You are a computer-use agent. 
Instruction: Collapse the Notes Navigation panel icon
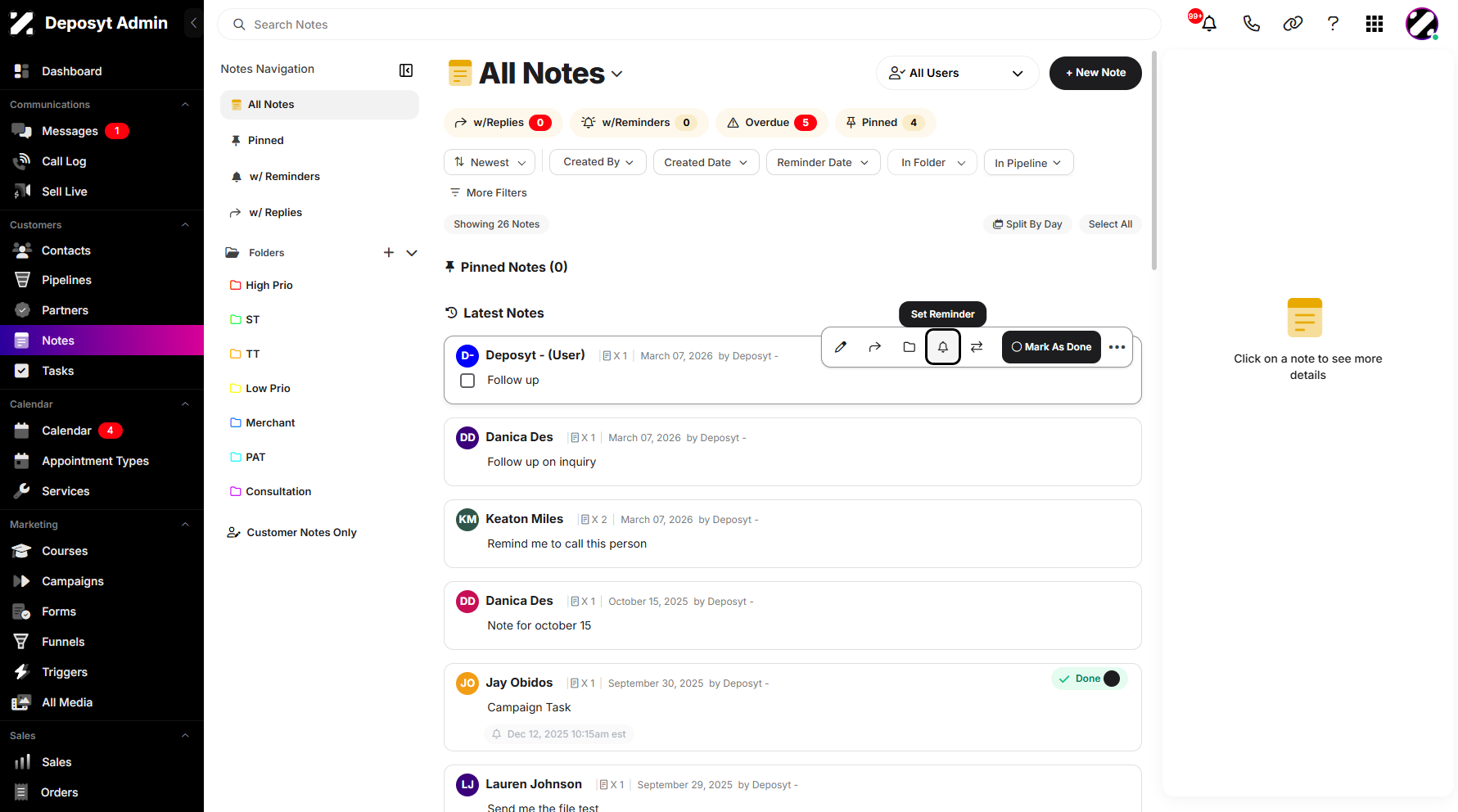406,70
